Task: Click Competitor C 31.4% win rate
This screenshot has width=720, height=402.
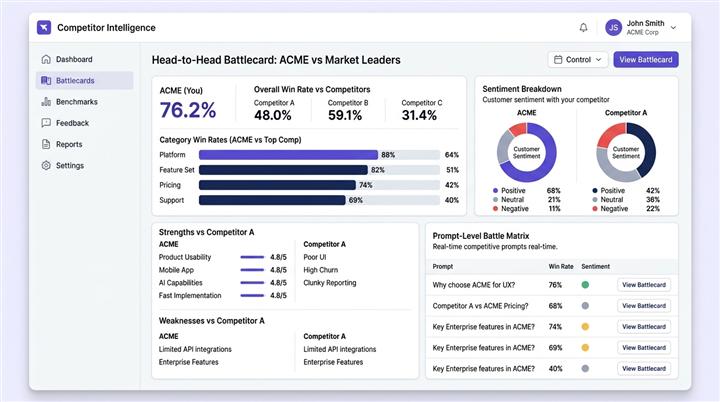Action: click(x=419, y=115)
